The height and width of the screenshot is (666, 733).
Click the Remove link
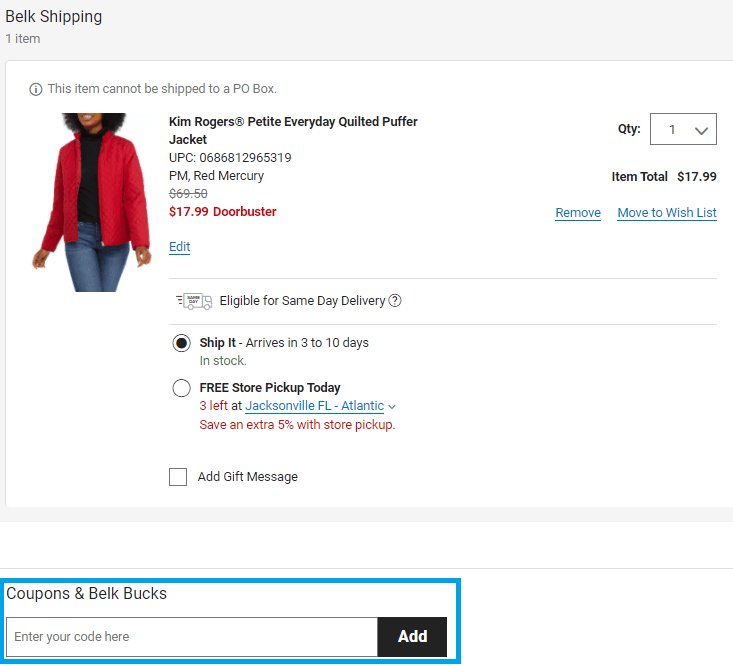578,213
